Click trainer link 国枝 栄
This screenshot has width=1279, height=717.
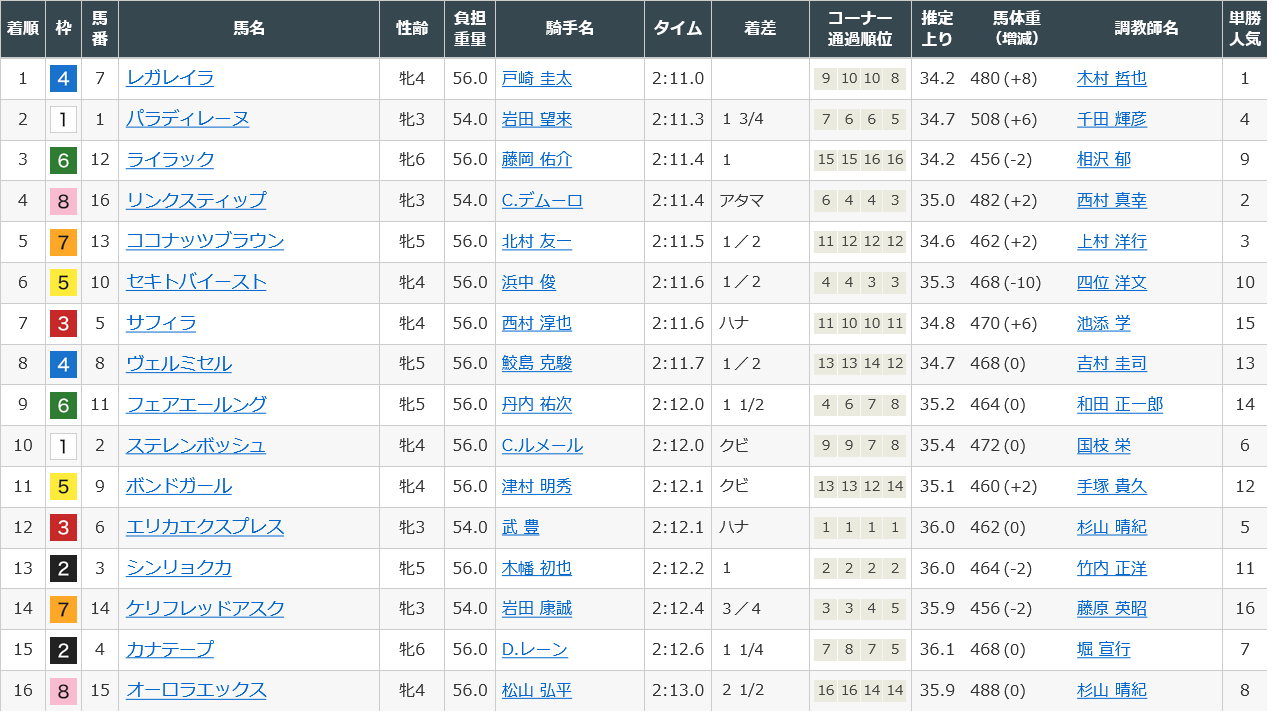1103,445
